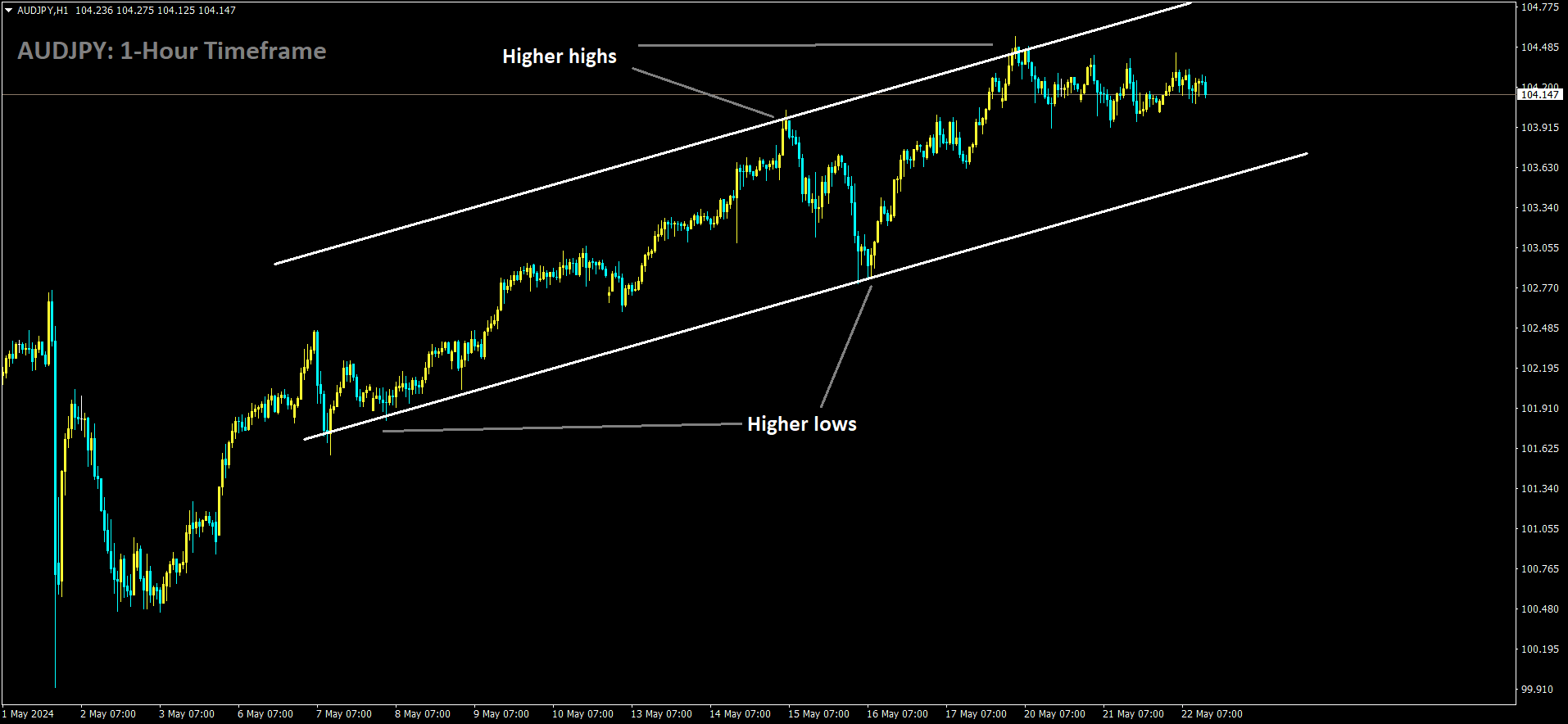Select the 'AUDJPY: 1-Hour Timeframe' title text

coord(172,51)
